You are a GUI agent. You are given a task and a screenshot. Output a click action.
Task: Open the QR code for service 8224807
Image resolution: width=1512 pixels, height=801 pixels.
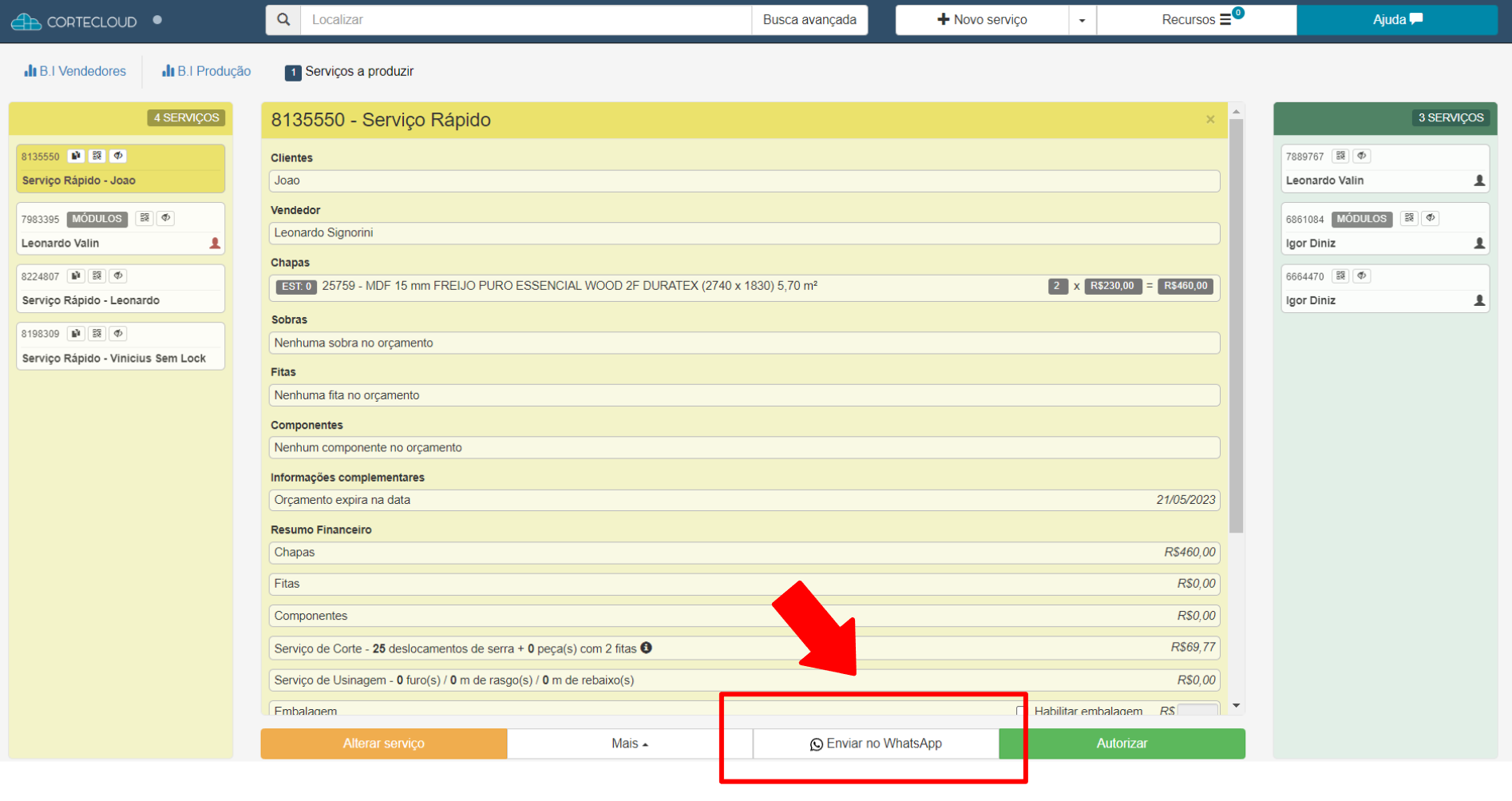click(97, 276)
